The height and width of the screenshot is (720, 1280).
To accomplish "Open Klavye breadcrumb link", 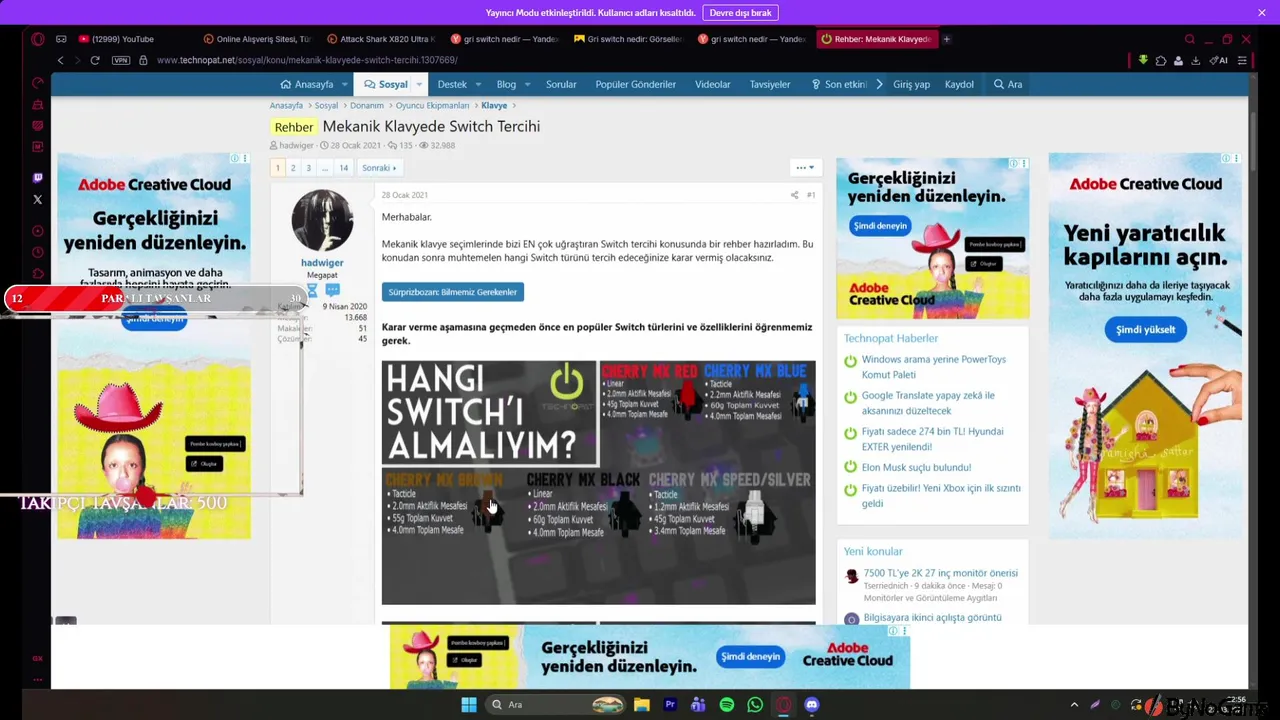I will pyautogui.click(x=494, y=105).
